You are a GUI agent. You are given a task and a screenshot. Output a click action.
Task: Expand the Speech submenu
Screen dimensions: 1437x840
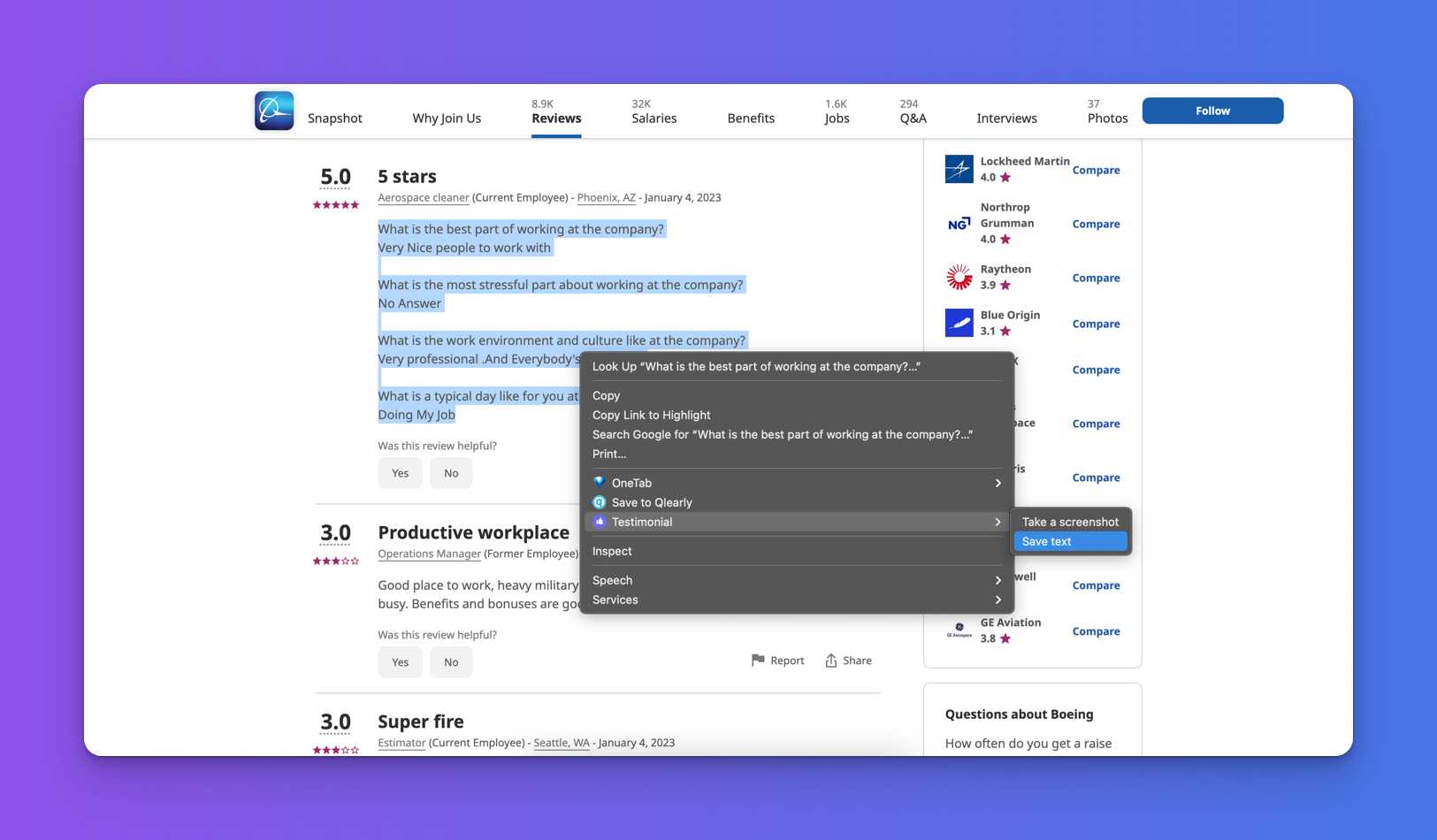tap(997, 580)
